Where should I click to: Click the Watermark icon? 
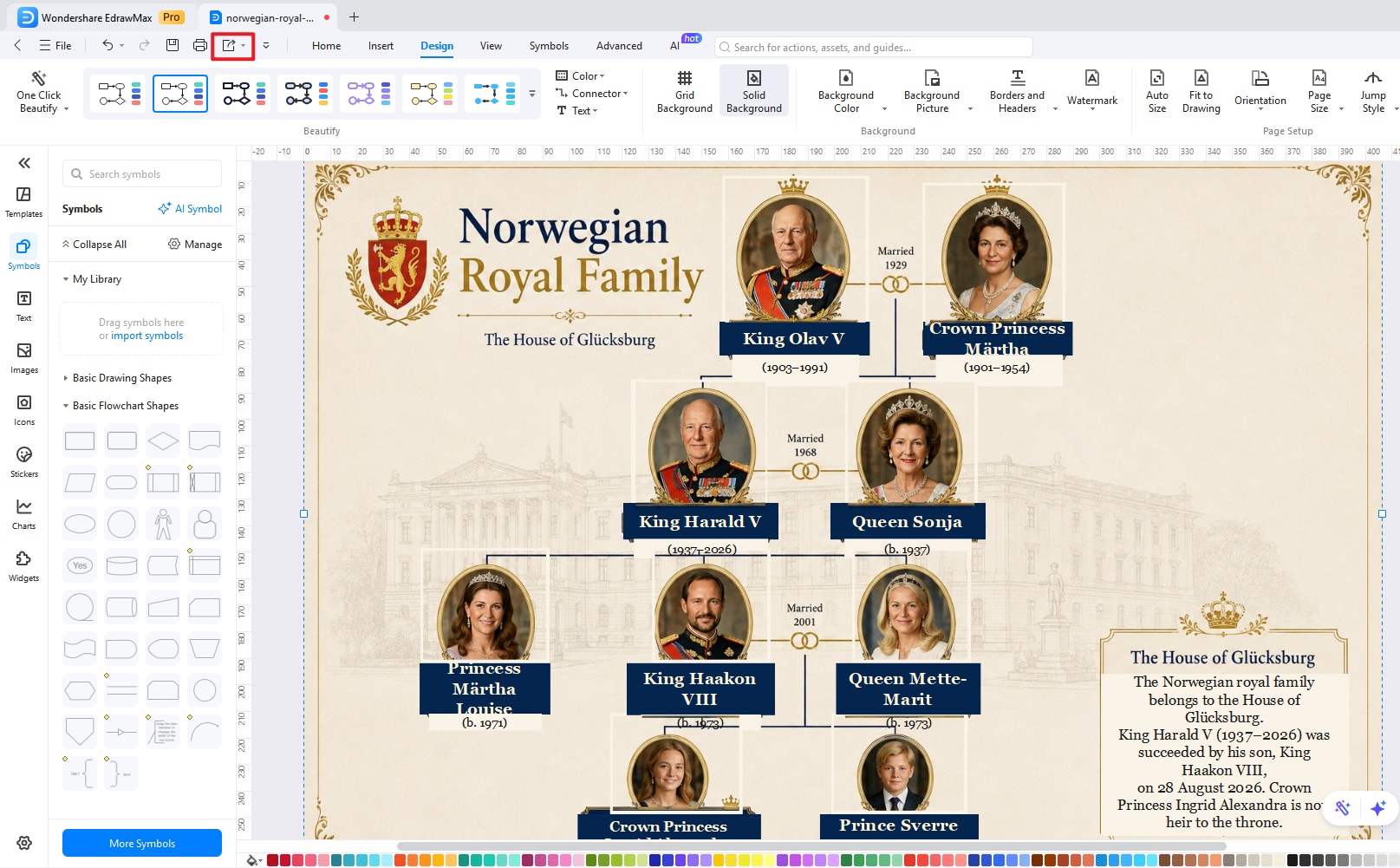pyautogui.click(x=1092, y=78)
